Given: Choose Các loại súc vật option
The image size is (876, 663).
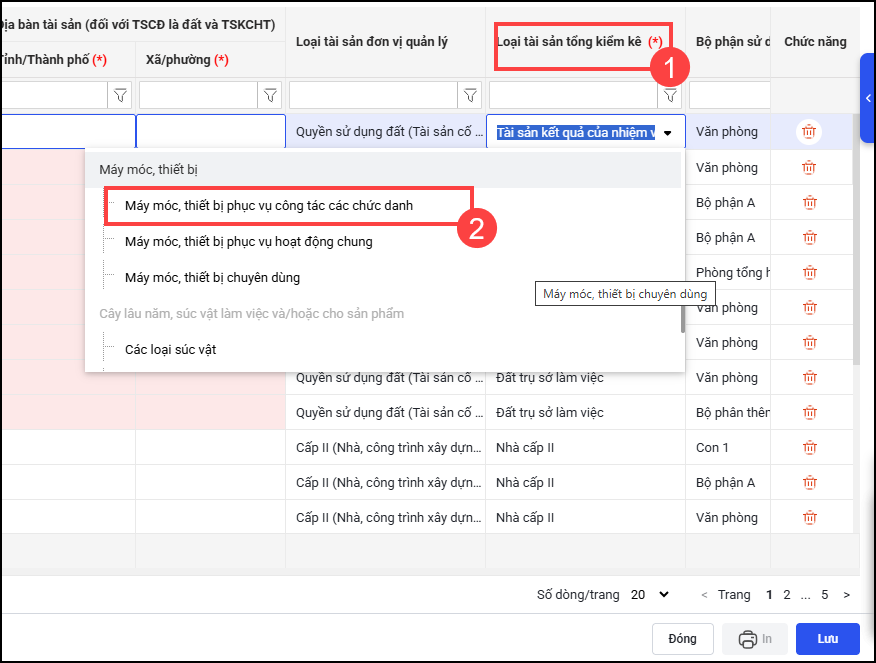Looking at the screenshot, I should (170, 349).
